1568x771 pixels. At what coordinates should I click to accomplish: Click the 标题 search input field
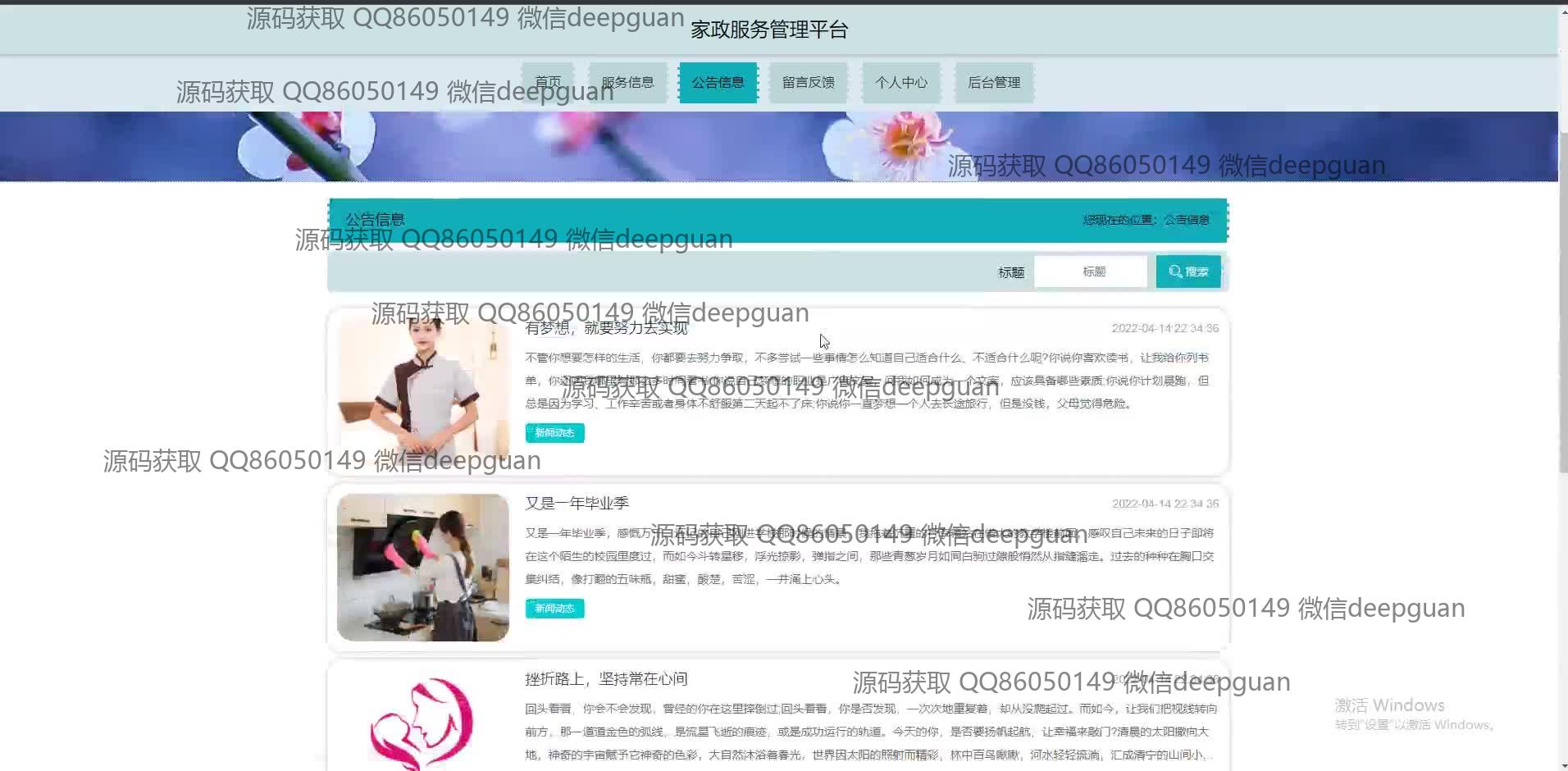coord(1091,271)
